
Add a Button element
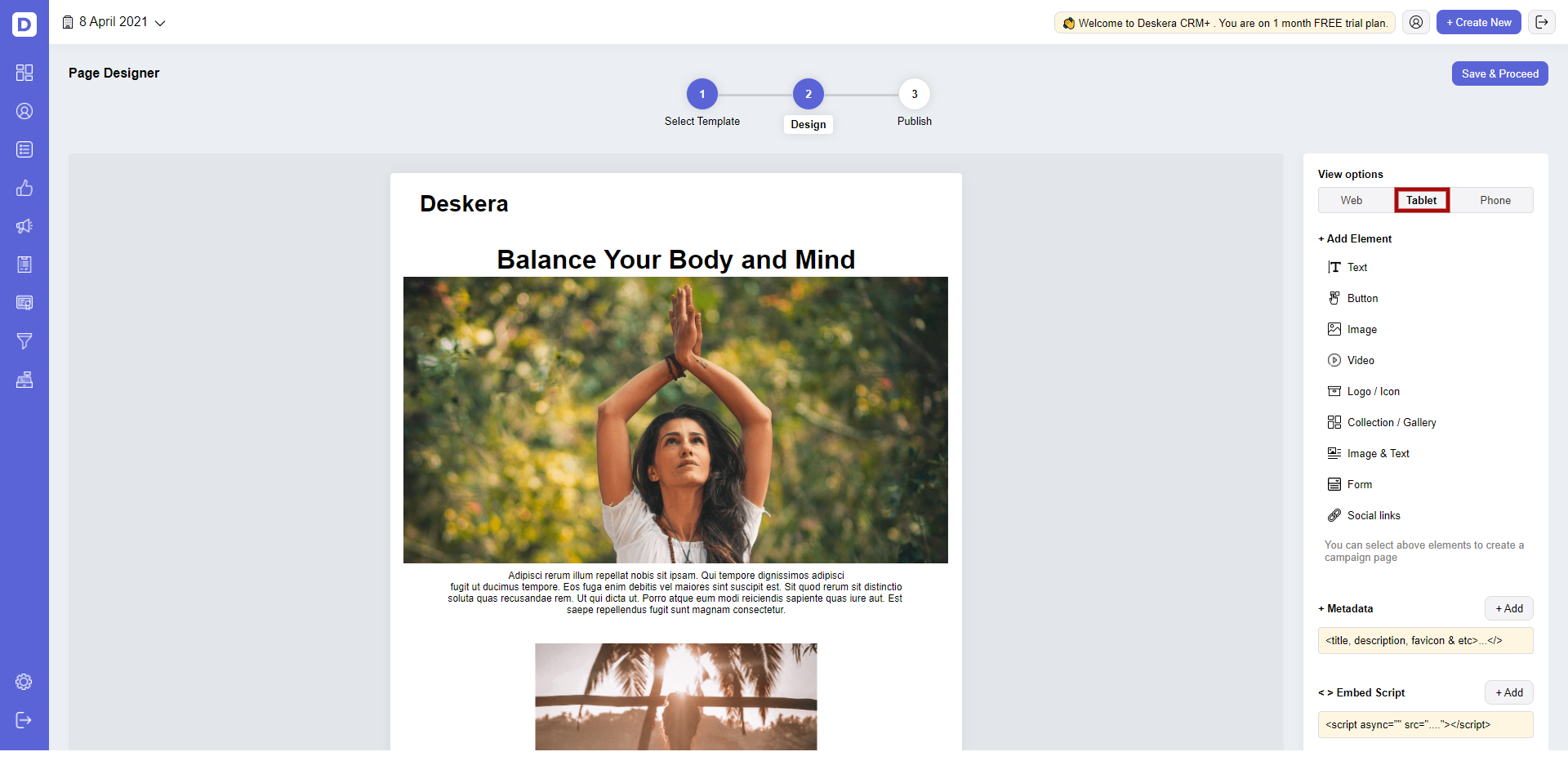click(1353, 298)
